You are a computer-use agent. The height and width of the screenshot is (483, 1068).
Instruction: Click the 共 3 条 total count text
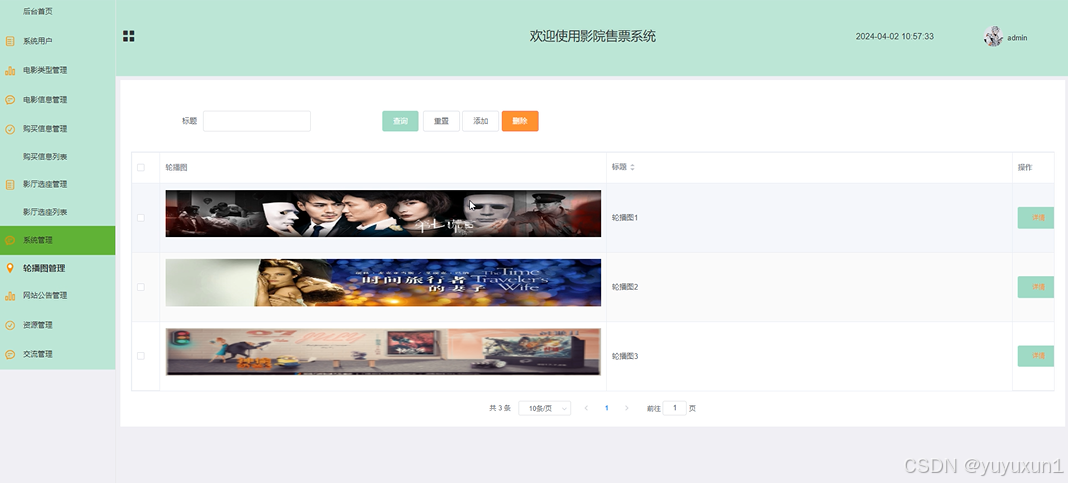499,408
